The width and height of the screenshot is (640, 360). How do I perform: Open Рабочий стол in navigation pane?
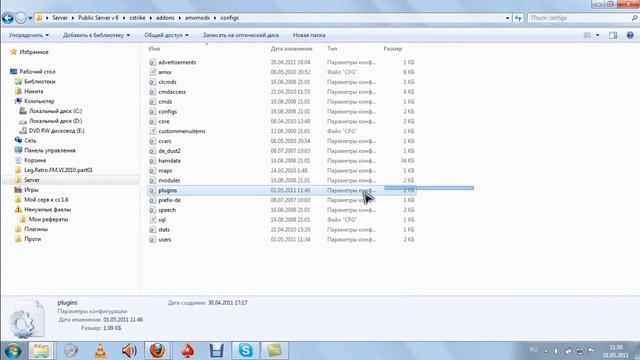[x=37, y=72]
